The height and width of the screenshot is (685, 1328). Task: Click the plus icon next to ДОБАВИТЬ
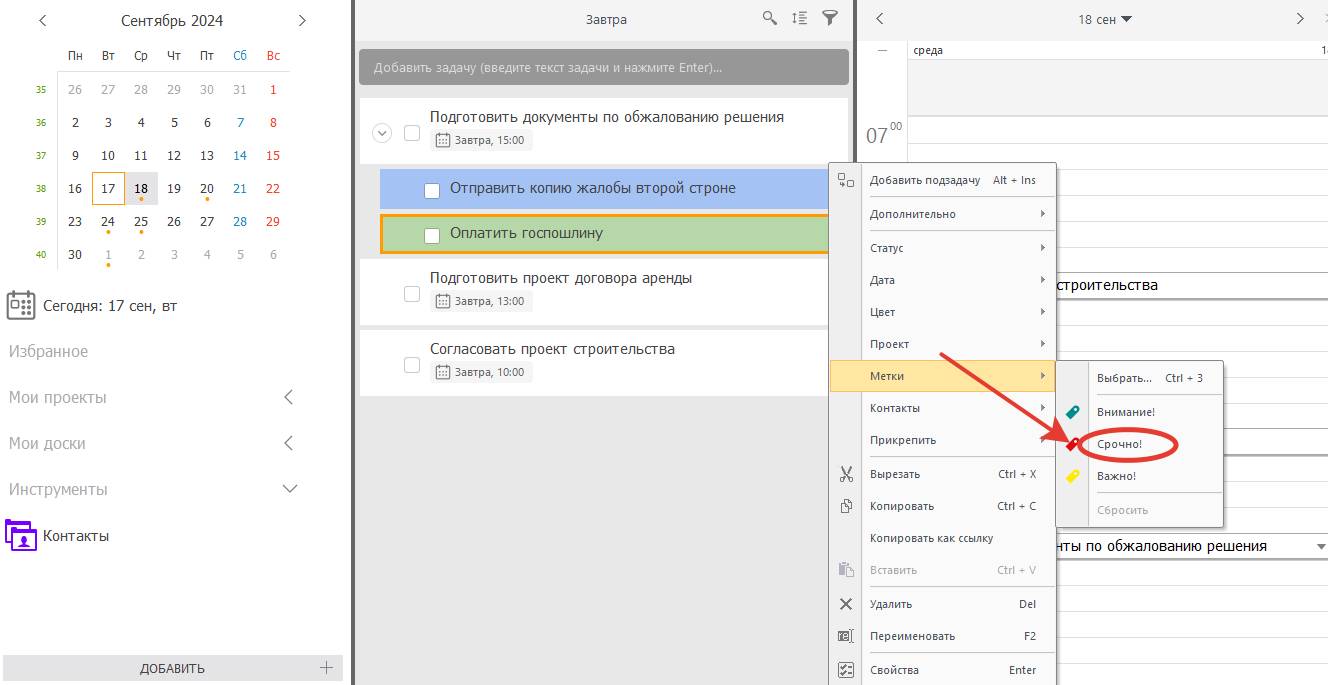(x=325, y=667)
